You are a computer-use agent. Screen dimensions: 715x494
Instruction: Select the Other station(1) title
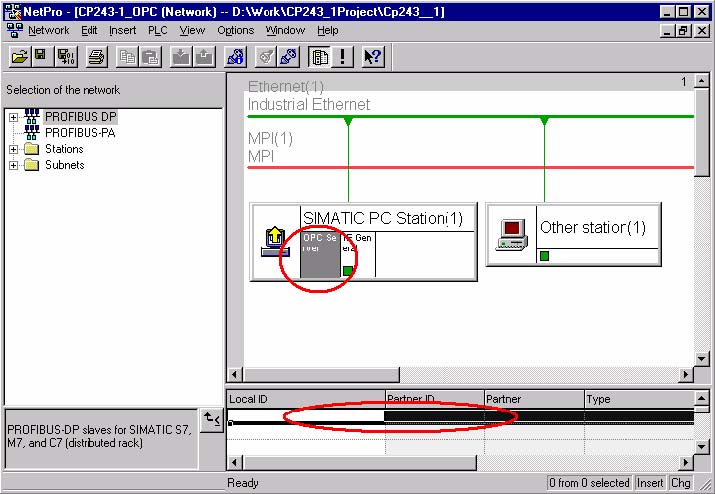click(x=593, y=227)
